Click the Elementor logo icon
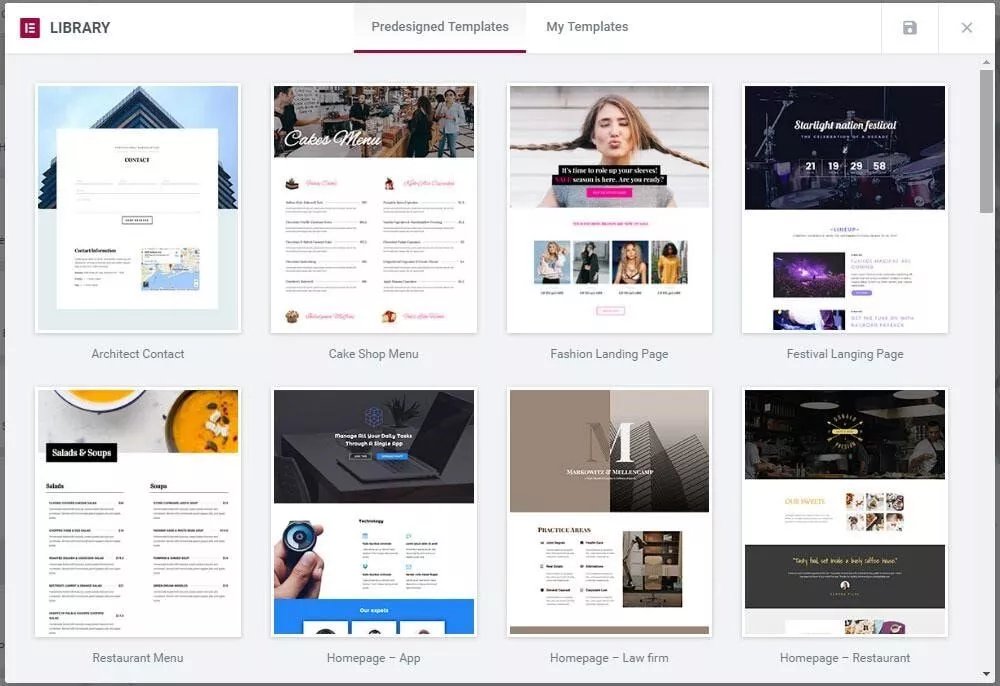 point(29,27)
